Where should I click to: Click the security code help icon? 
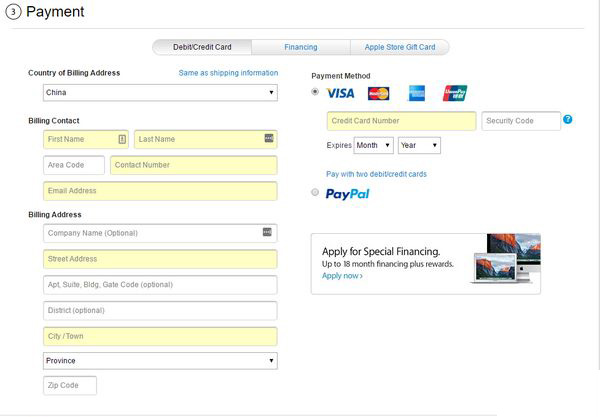point(567,120)
